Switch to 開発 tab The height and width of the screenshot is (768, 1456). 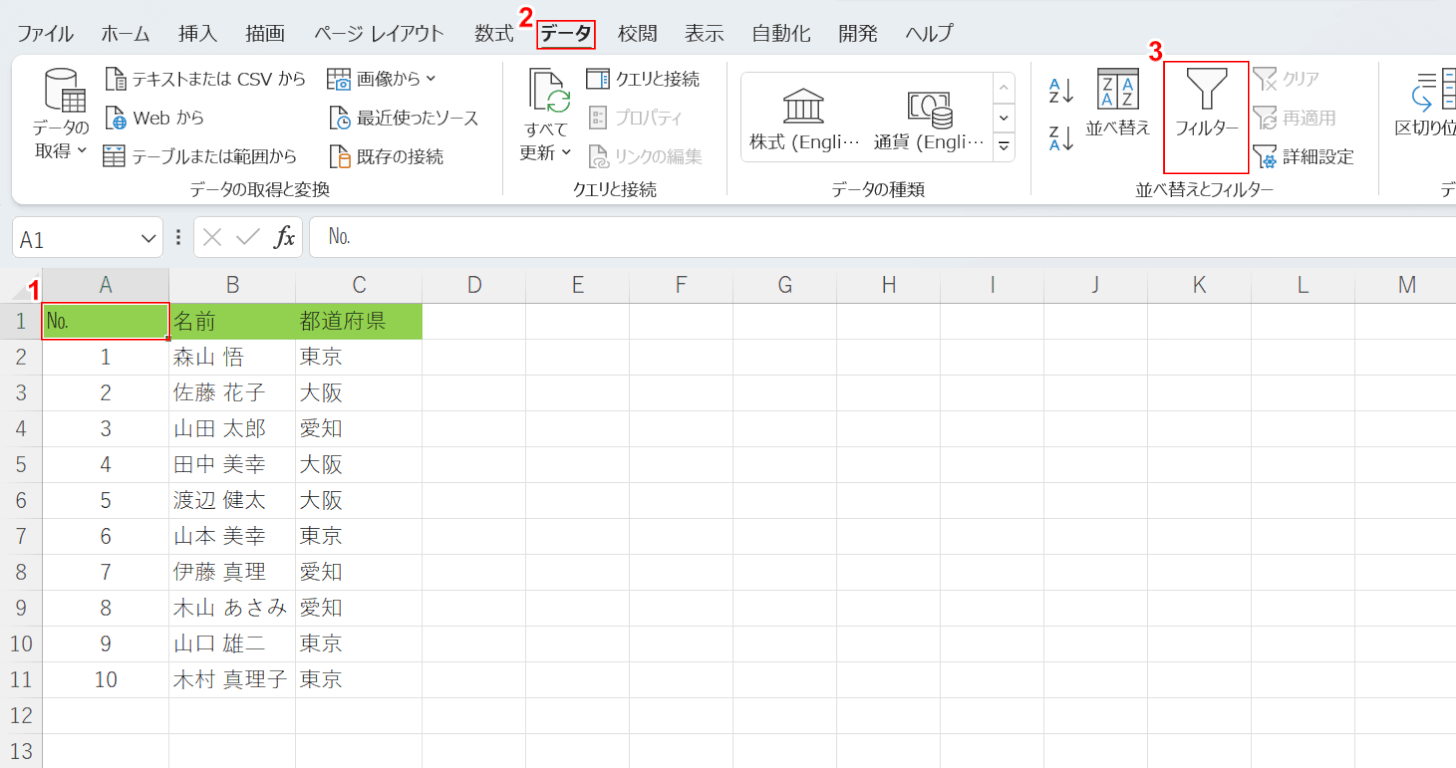click(x=857, y=33)
